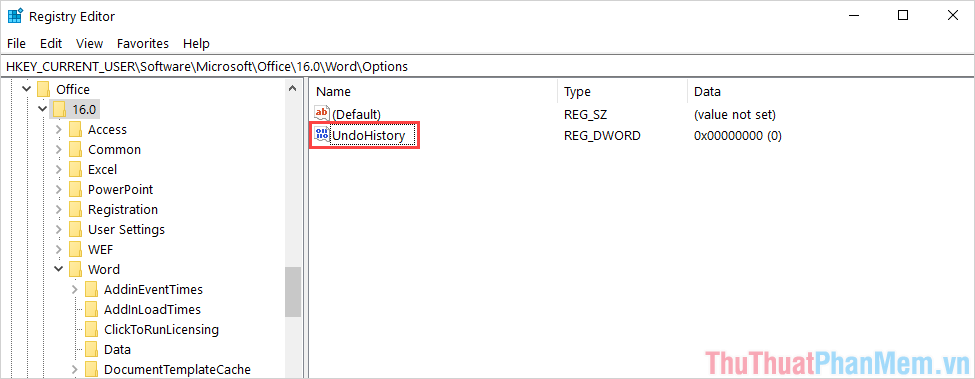
Task: Click the Registration folder icon
Action: [x=75, y=209]
